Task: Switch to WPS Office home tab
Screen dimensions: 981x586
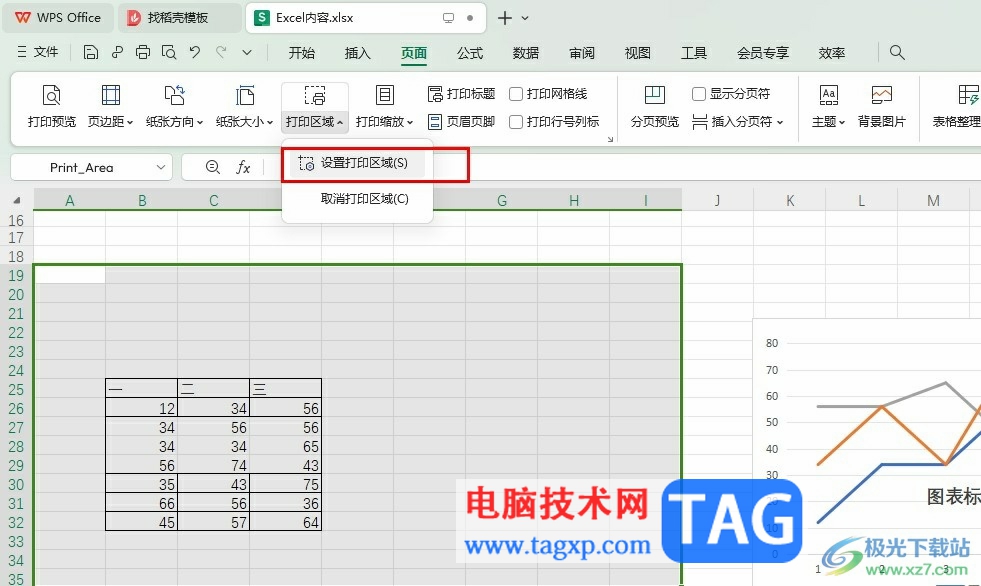Action: click(x=58, y=18)
